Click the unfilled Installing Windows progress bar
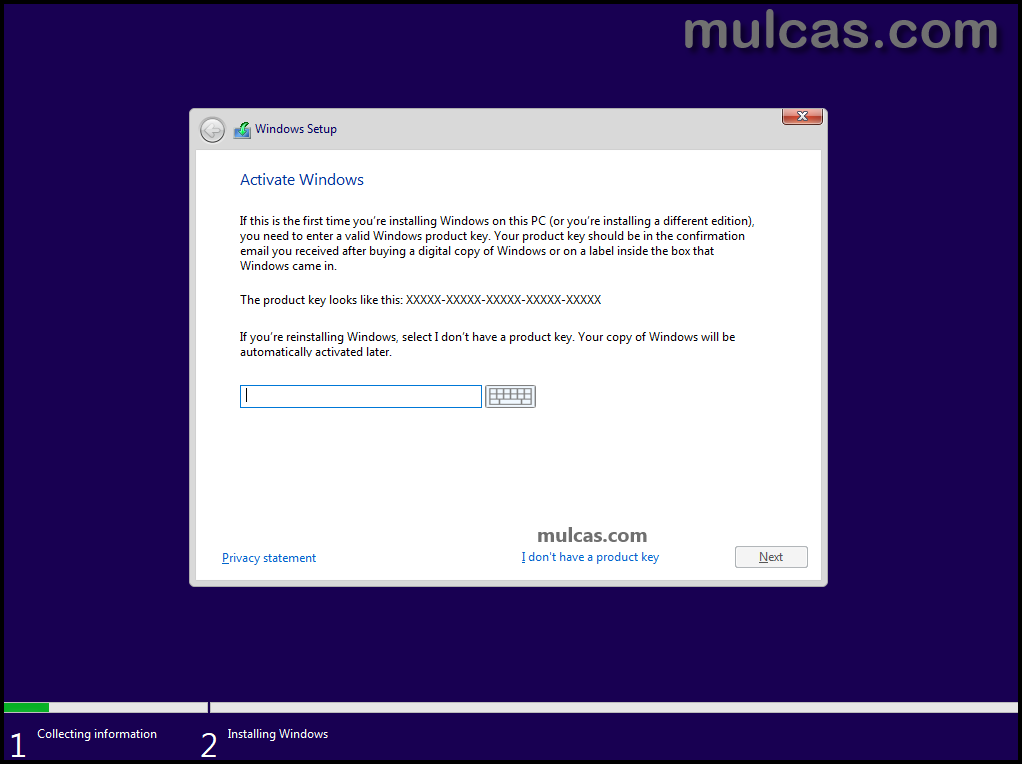Screen dimensions: 1022x764 pos(612,707)
